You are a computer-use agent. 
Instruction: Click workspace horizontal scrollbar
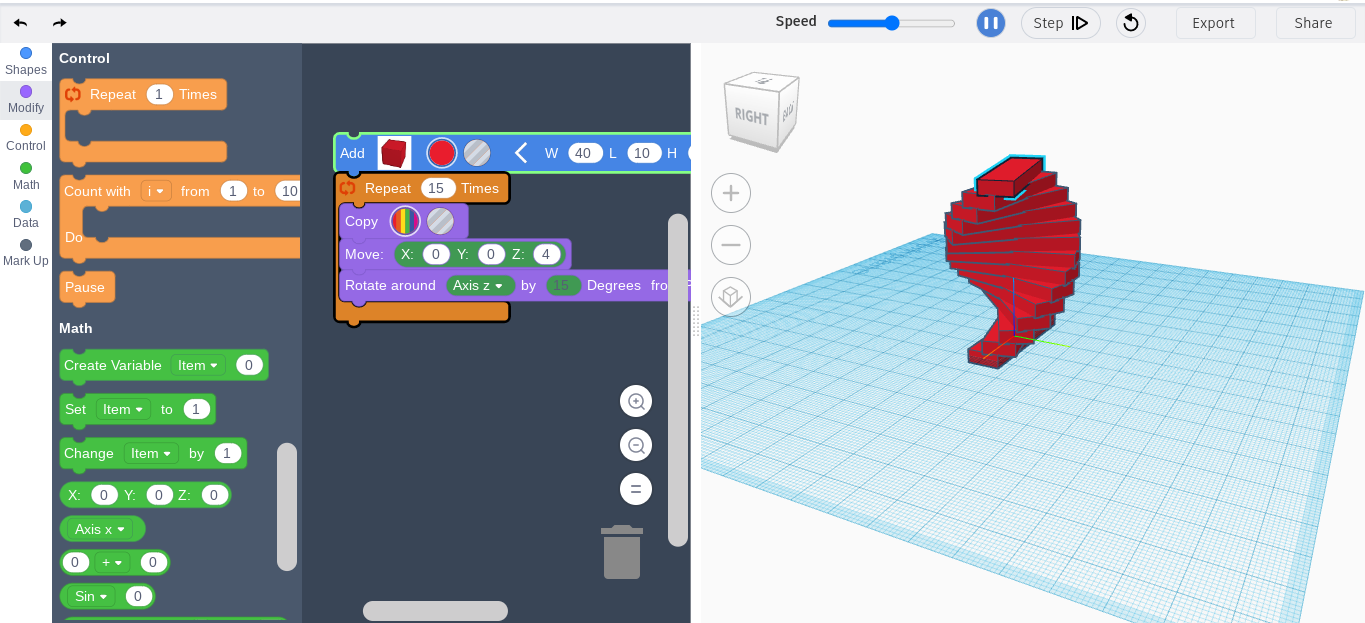(435, 610)
